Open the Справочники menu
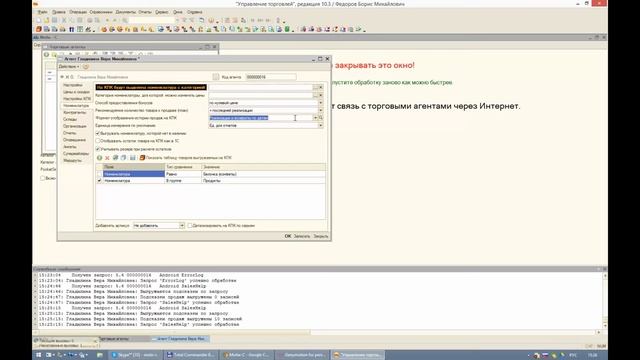640x360 pixels. [101, 12]
